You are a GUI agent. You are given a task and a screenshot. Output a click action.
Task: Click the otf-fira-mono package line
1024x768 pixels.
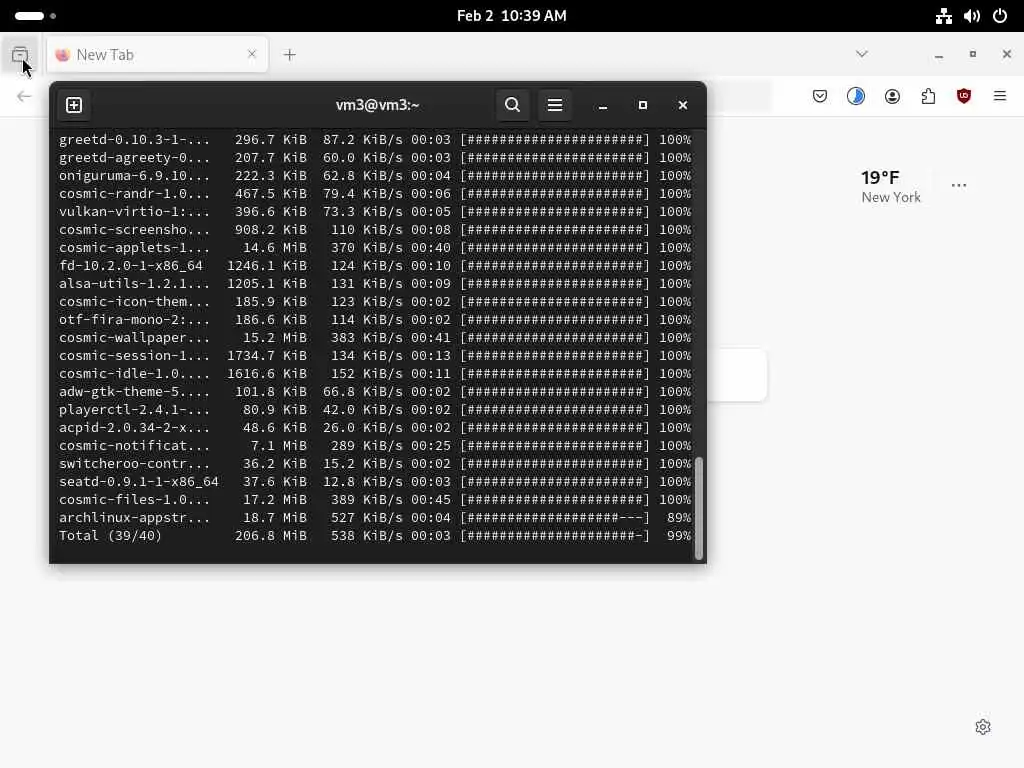pyautogui.click(x=375, y=320)
